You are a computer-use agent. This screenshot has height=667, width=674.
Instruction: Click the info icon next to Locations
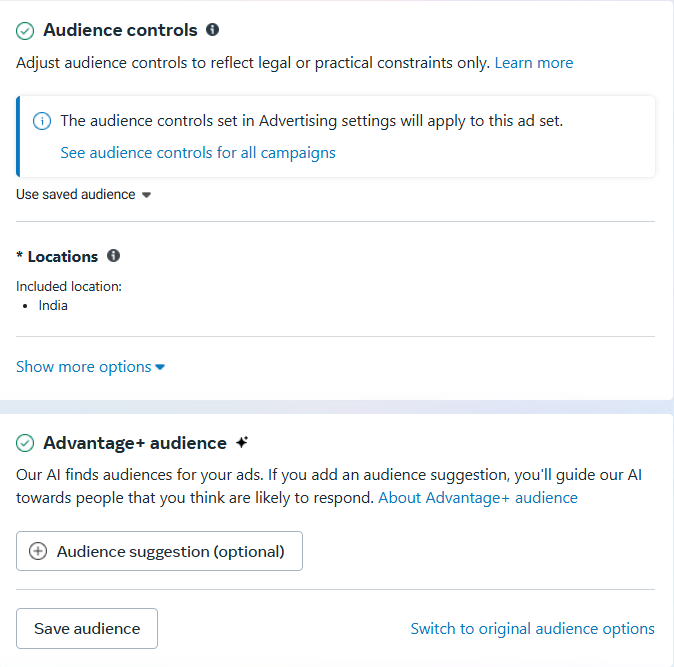[x=113, y=256]
